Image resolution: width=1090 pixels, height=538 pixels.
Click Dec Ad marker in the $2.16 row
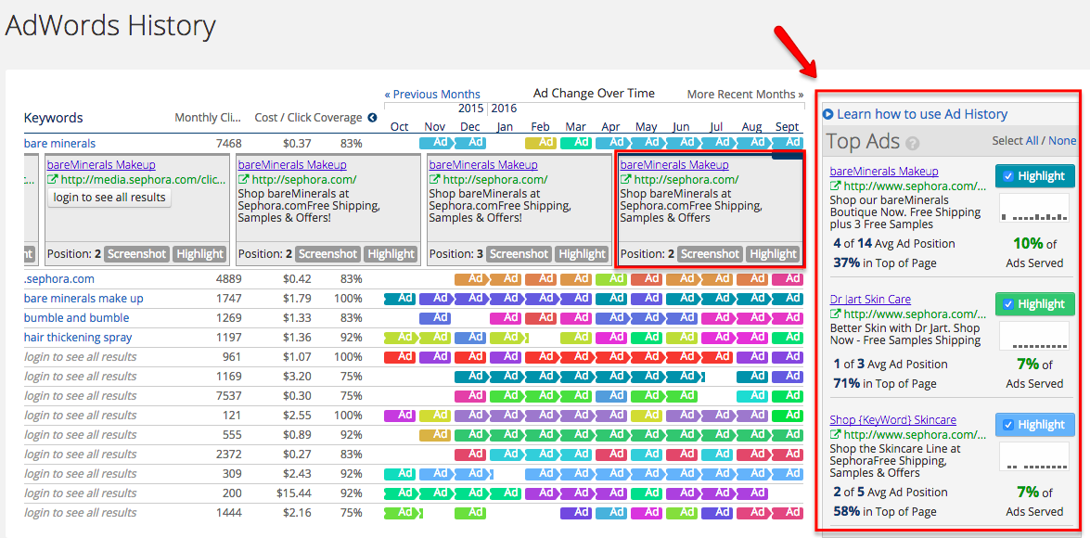(471, 512)
